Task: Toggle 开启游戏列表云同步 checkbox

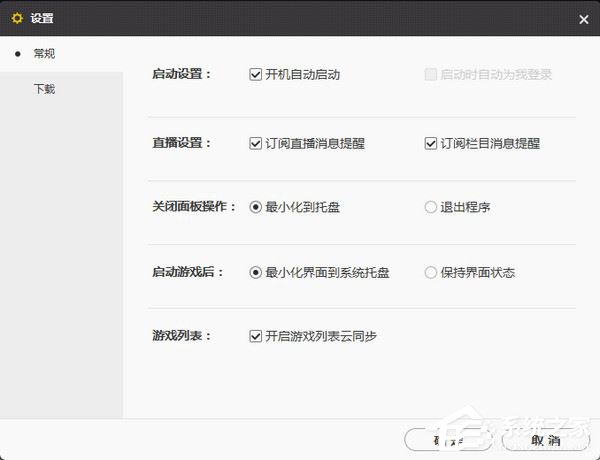Action: [255, 336]
